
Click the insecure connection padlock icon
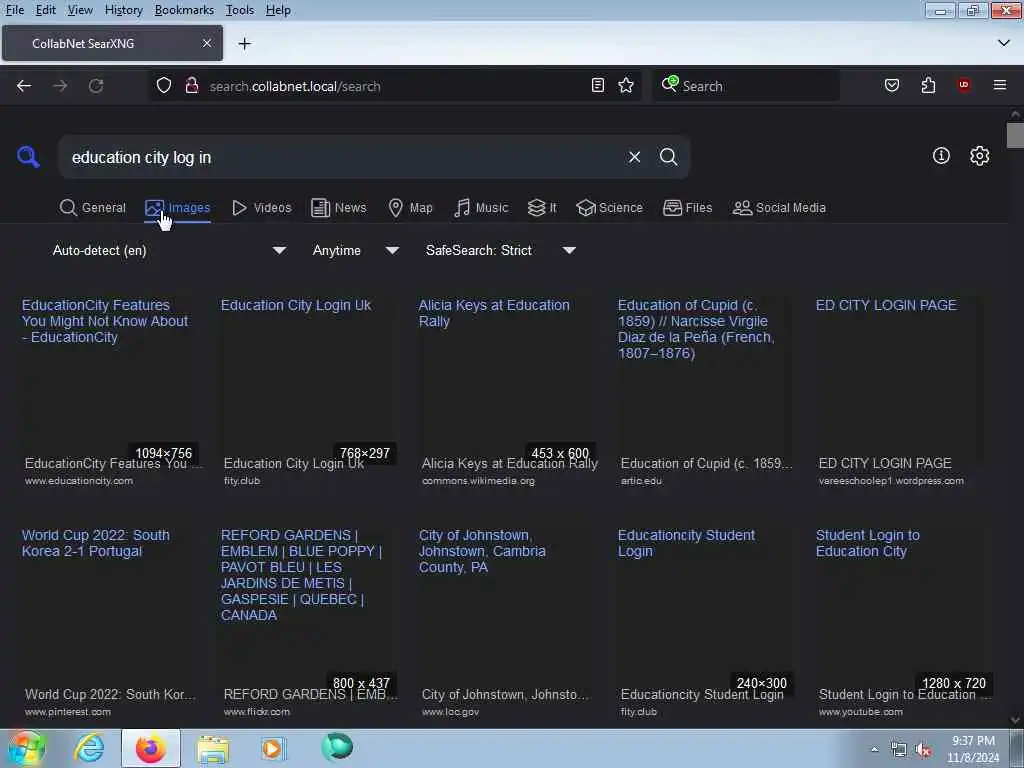coord(192,86)
